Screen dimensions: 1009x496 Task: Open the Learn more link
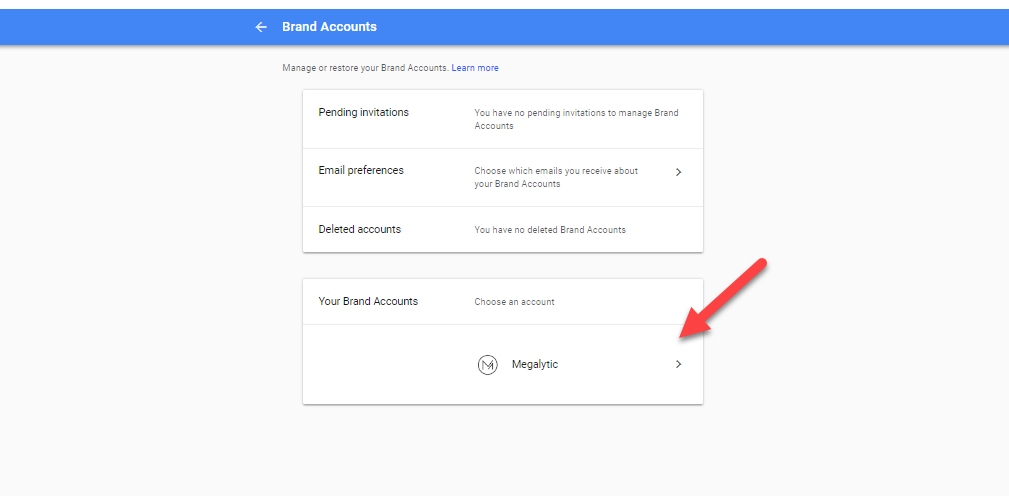click(x=475, y=68)
